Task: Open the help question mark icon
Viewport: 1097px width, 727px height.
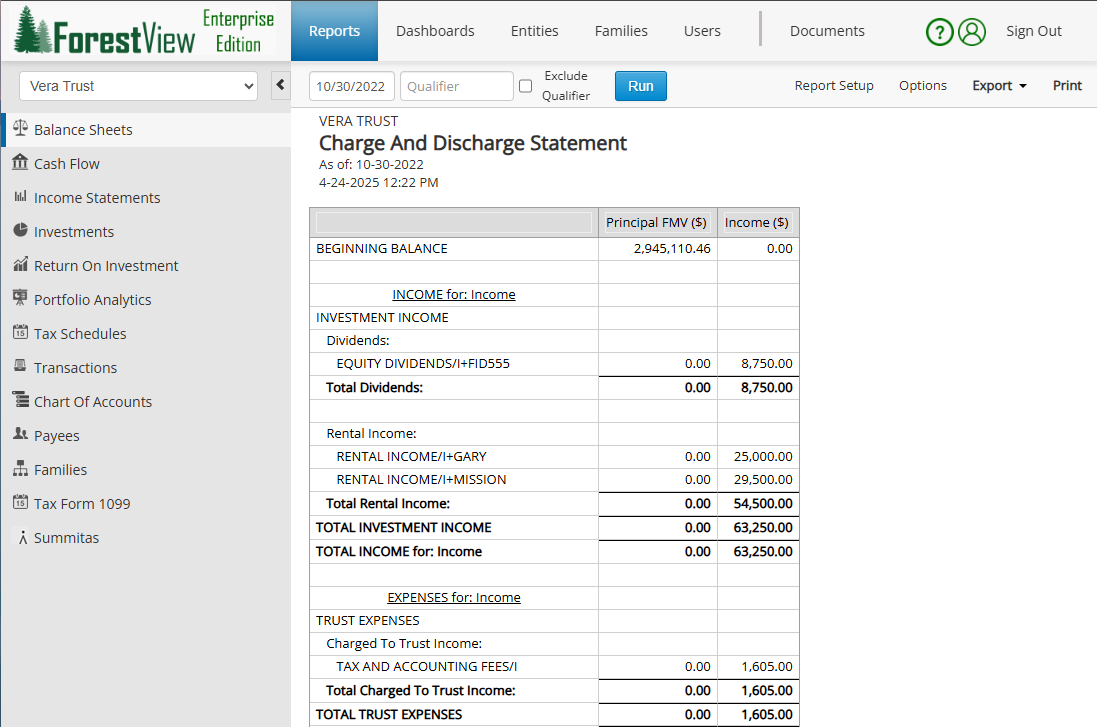Action: pyautogui.click(x=939, y=32)
